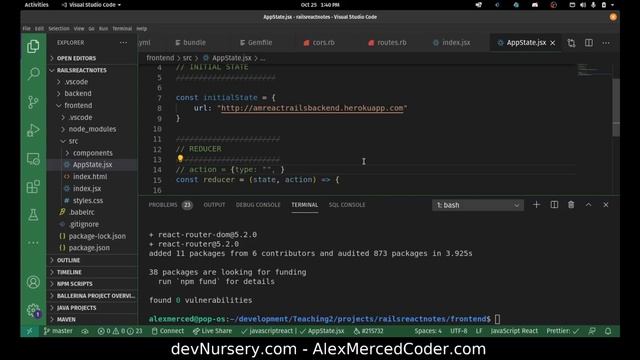Open the Problems panel tab
640x360 pixels.
(x=170, y=205)
